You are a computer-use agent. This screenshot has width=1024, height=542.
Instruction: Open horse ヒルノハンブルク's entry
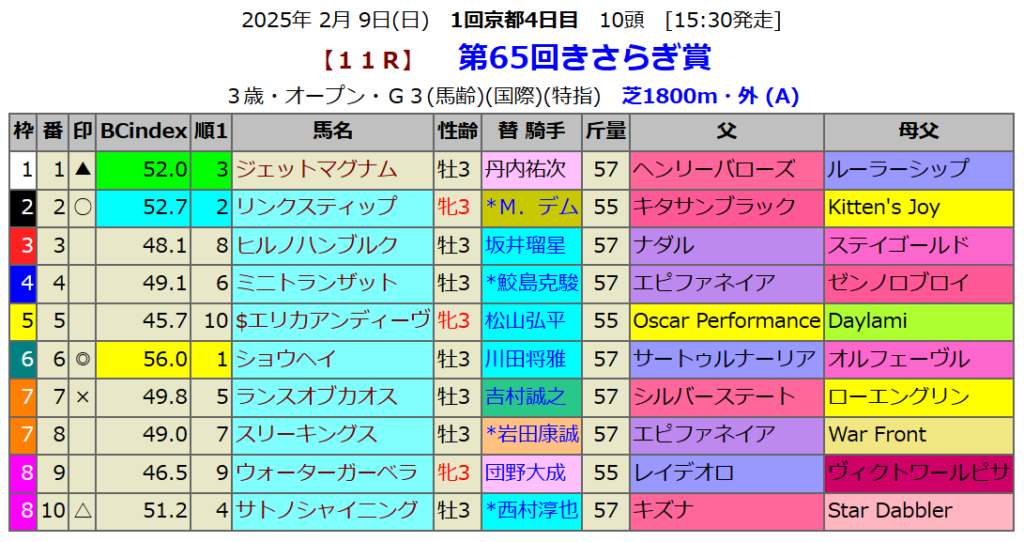pyautogui.click(x=316, y=245)
